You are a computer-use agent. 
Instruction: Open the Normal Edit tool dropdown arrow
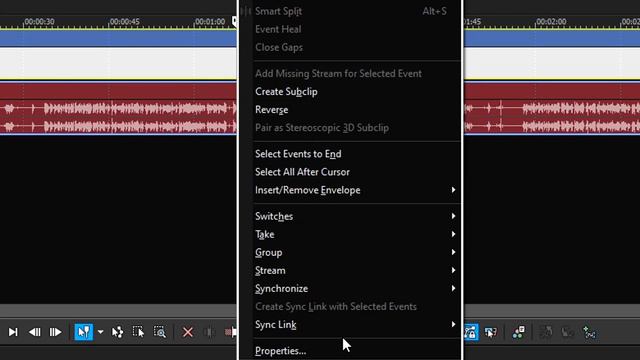(100, 332)
